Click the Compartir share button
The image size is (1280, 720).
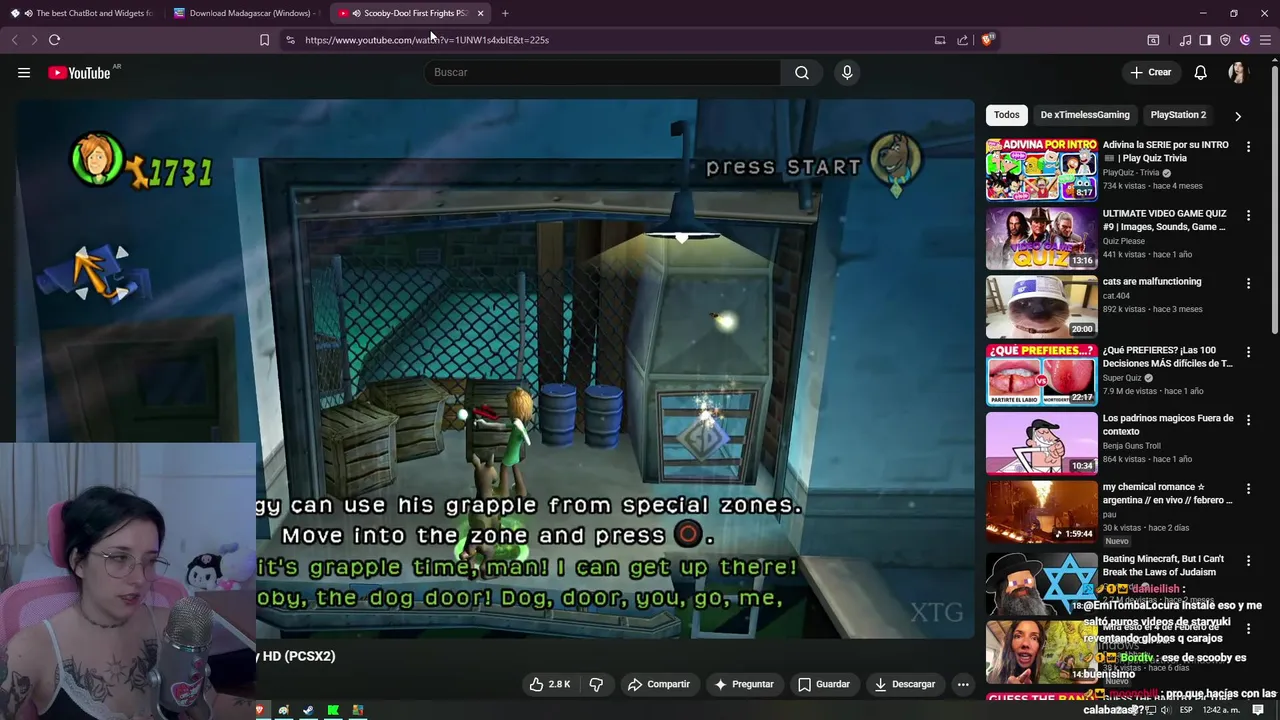[x=658, y=684]
